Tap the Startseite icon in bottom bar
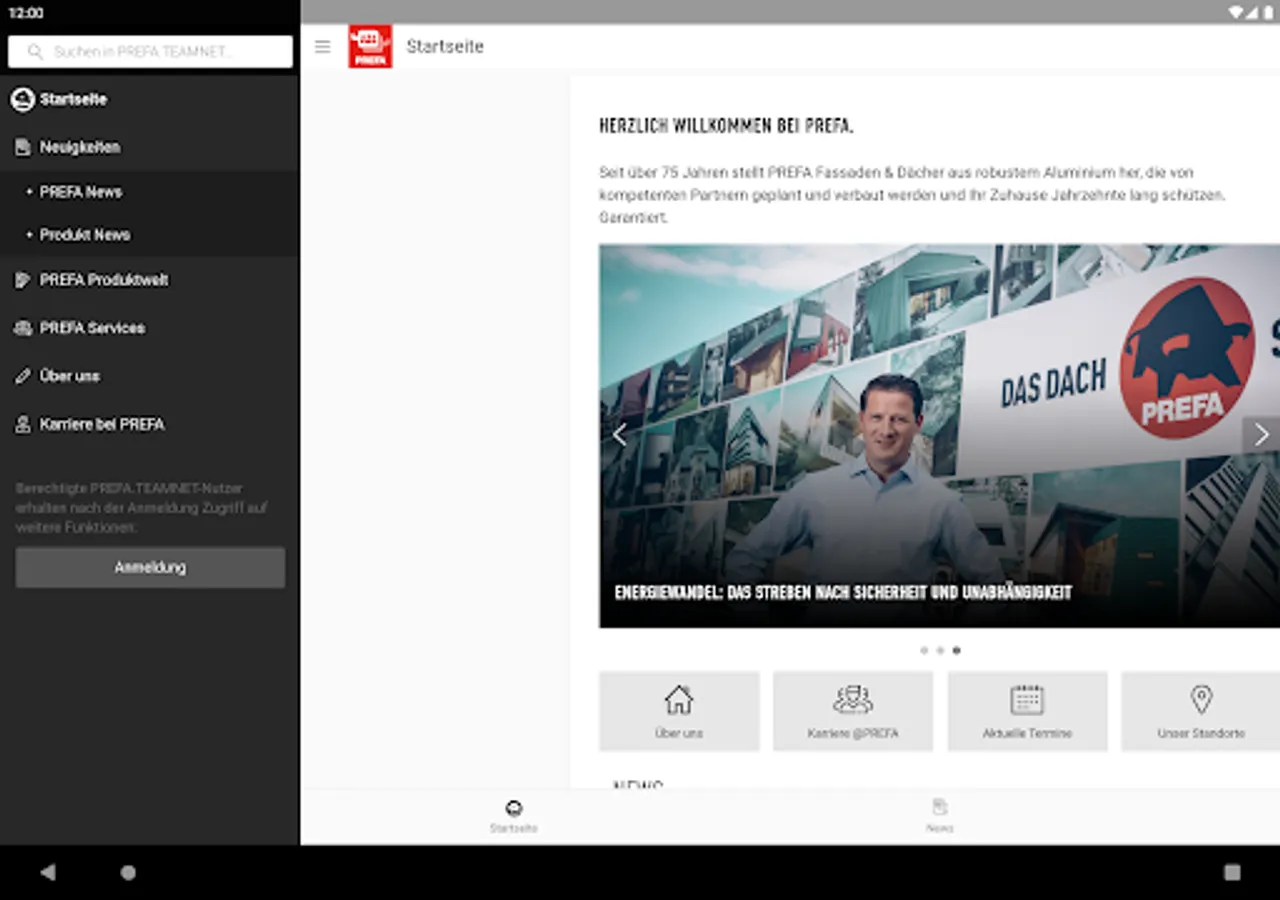Viewport: 1280px width, 900px height. click(x=514, y=808)
